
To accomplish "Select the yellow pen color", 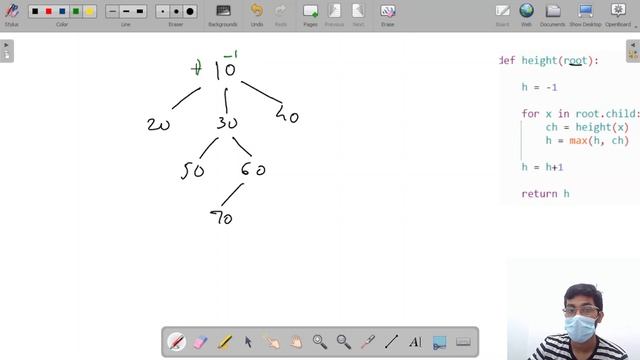I will 89,11.
